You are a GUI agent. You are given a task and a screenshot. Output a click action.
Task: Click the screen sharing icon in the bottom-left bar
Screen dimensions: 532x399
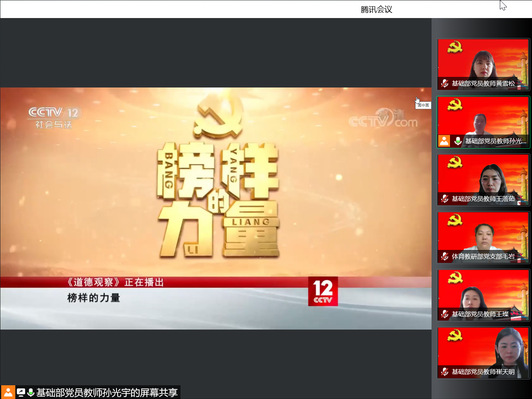21,393
